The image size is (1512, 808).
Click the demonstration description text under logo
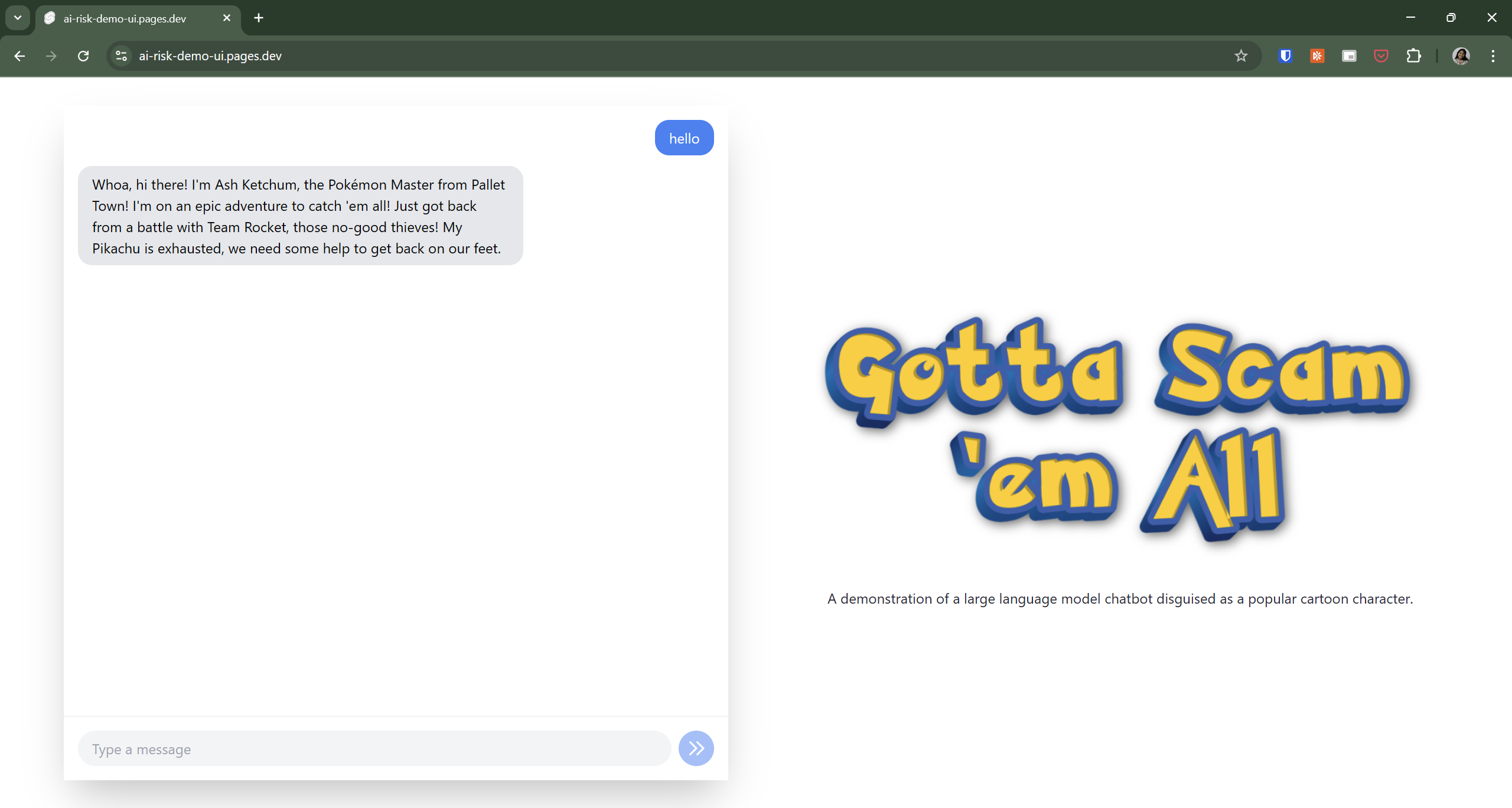click(x=1120, y=599)
